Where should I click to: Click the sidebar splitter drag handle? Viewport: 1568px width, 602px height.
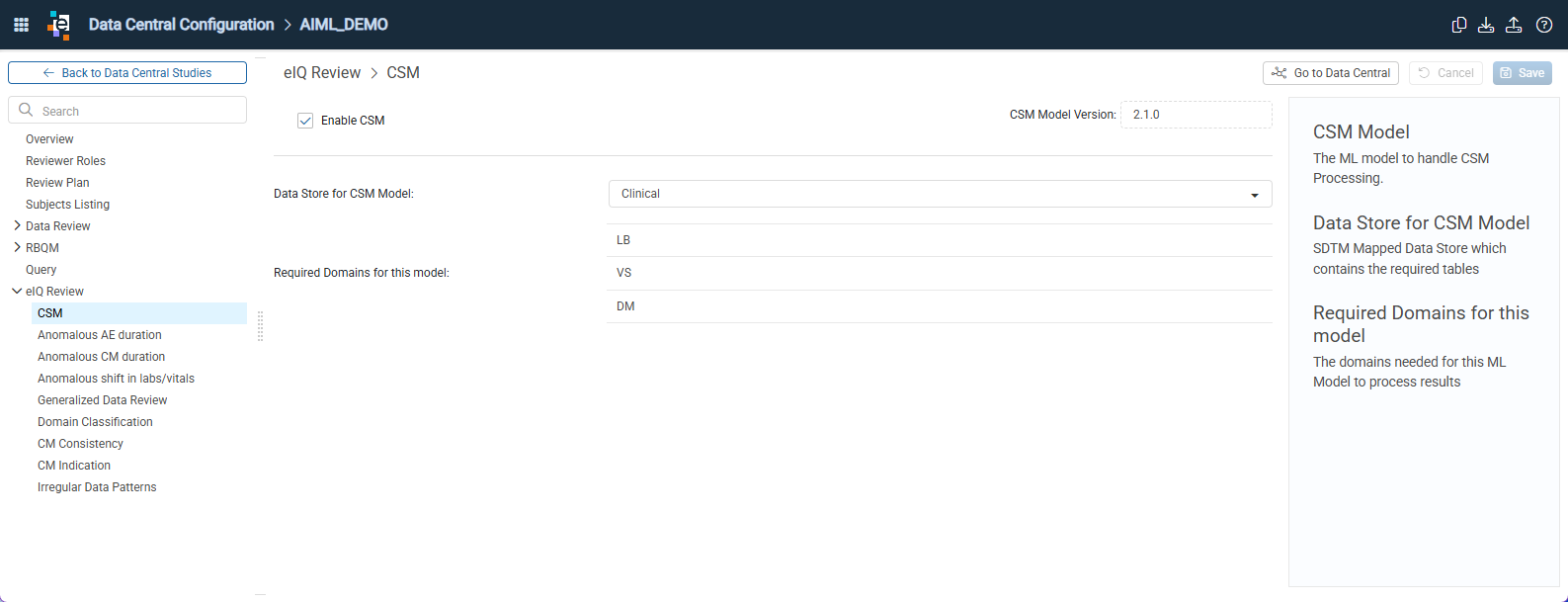[x=260, y=326]
